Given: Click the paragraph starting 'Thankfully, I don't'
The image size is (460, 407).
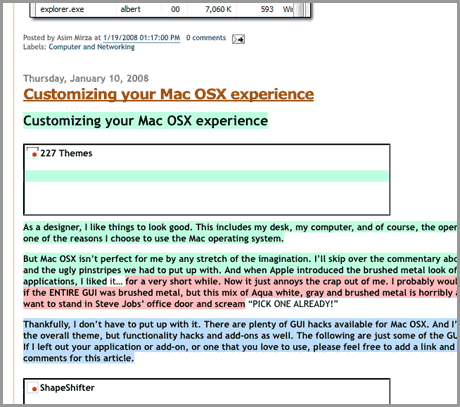Looking at the screenshot, I should tap(240, 341).
